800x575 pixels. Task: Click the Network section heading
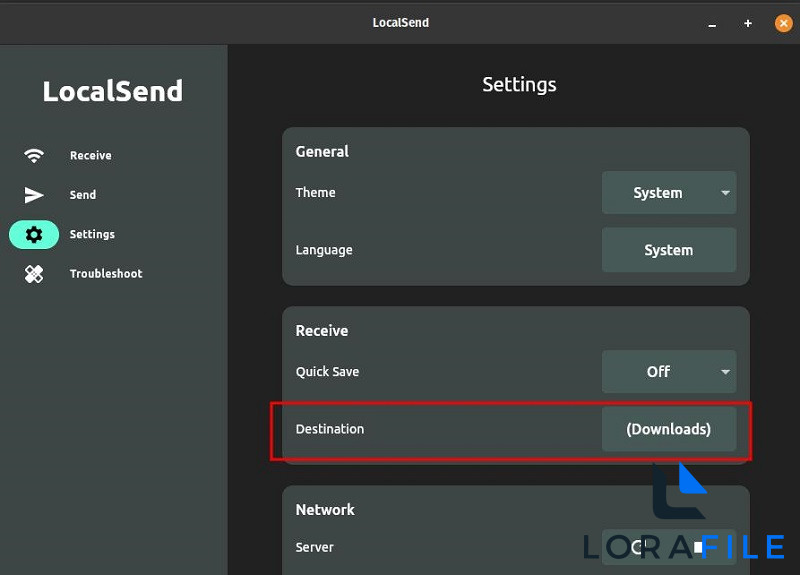click(325, 510)
